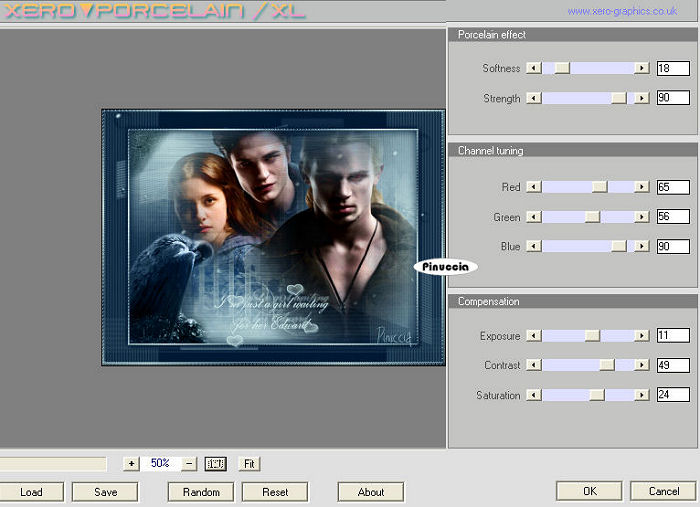The image size is (700, 507).
Task: Focus the Contrast value field
Action: click(x=673, y=365)
